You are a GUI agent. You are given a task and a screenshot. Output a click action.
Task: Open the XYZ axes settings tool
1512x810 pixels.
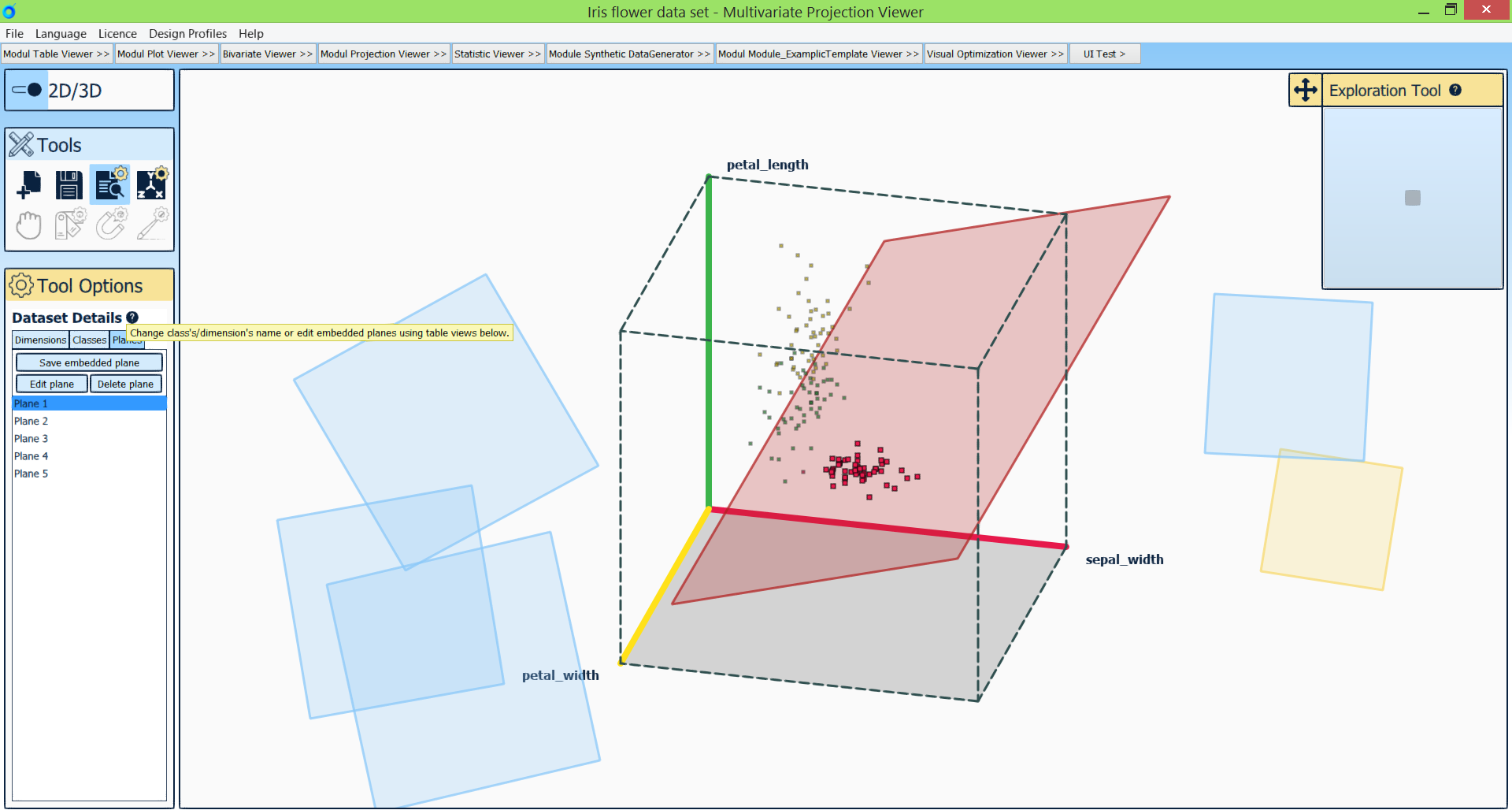tap(151, 185)
